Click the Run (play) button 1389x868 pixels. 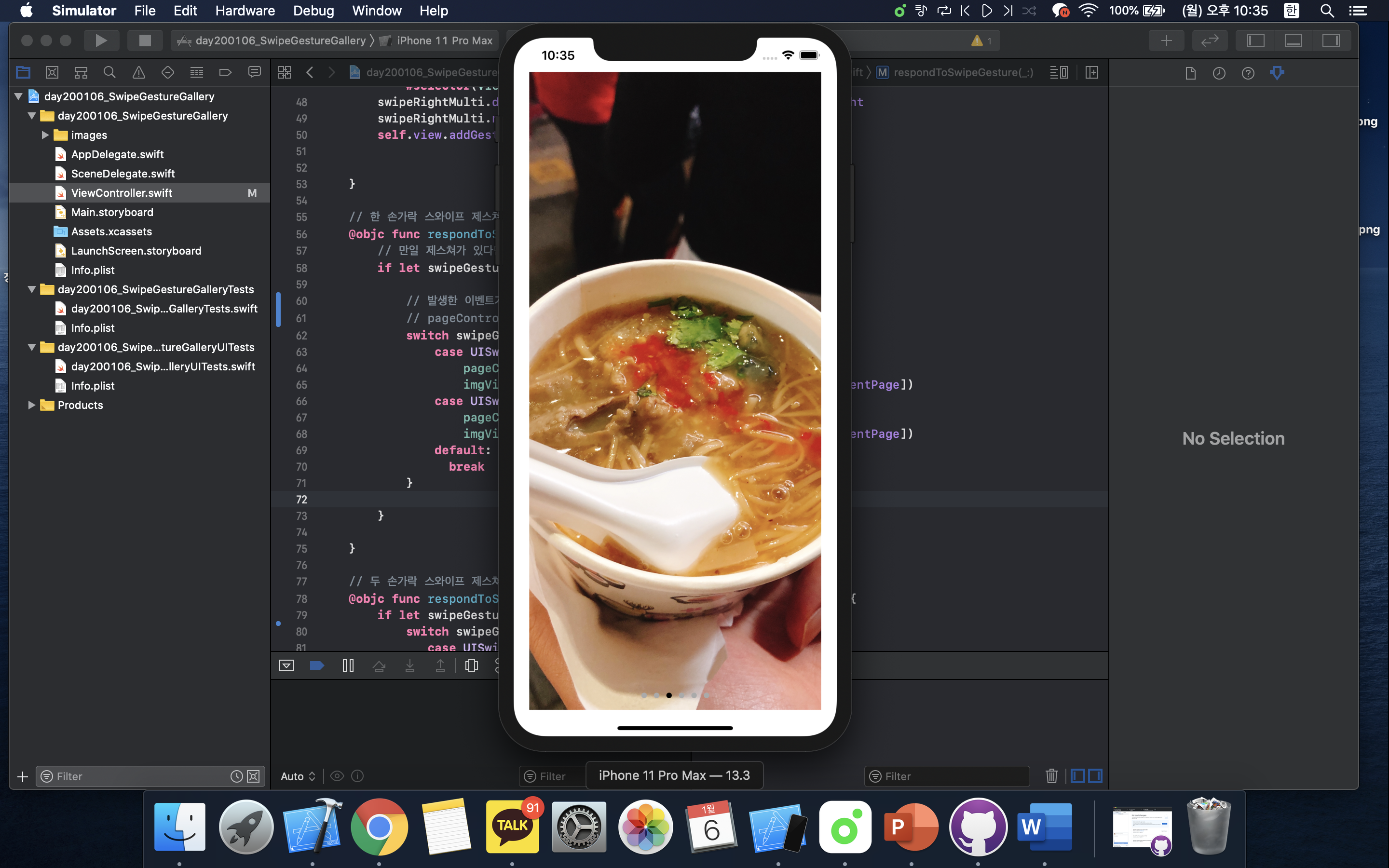101,40
